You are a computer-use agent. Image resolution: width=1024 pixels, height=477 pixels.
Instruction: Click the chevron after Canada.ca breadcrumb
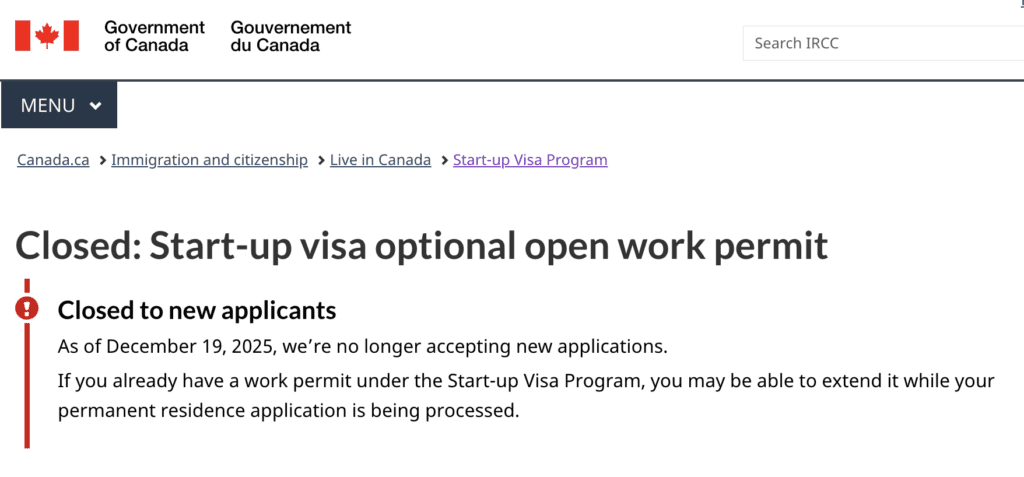point(101,160)
